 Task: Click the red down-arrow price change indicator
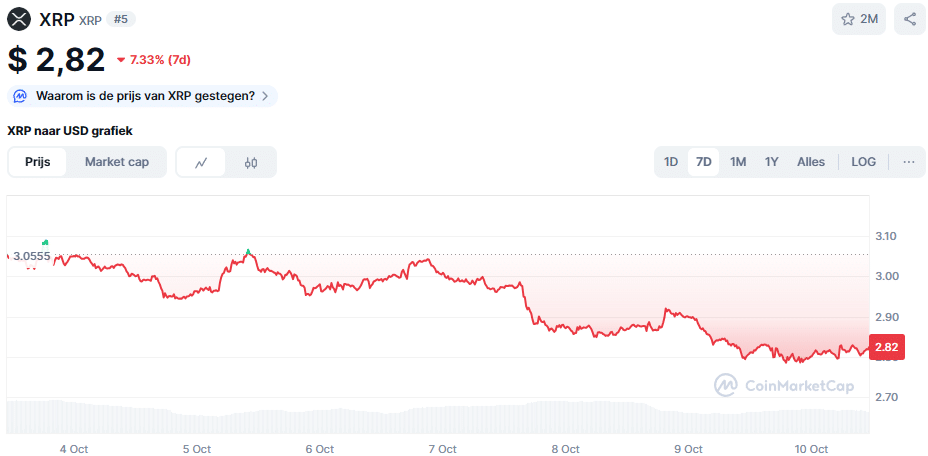point(121,60)
